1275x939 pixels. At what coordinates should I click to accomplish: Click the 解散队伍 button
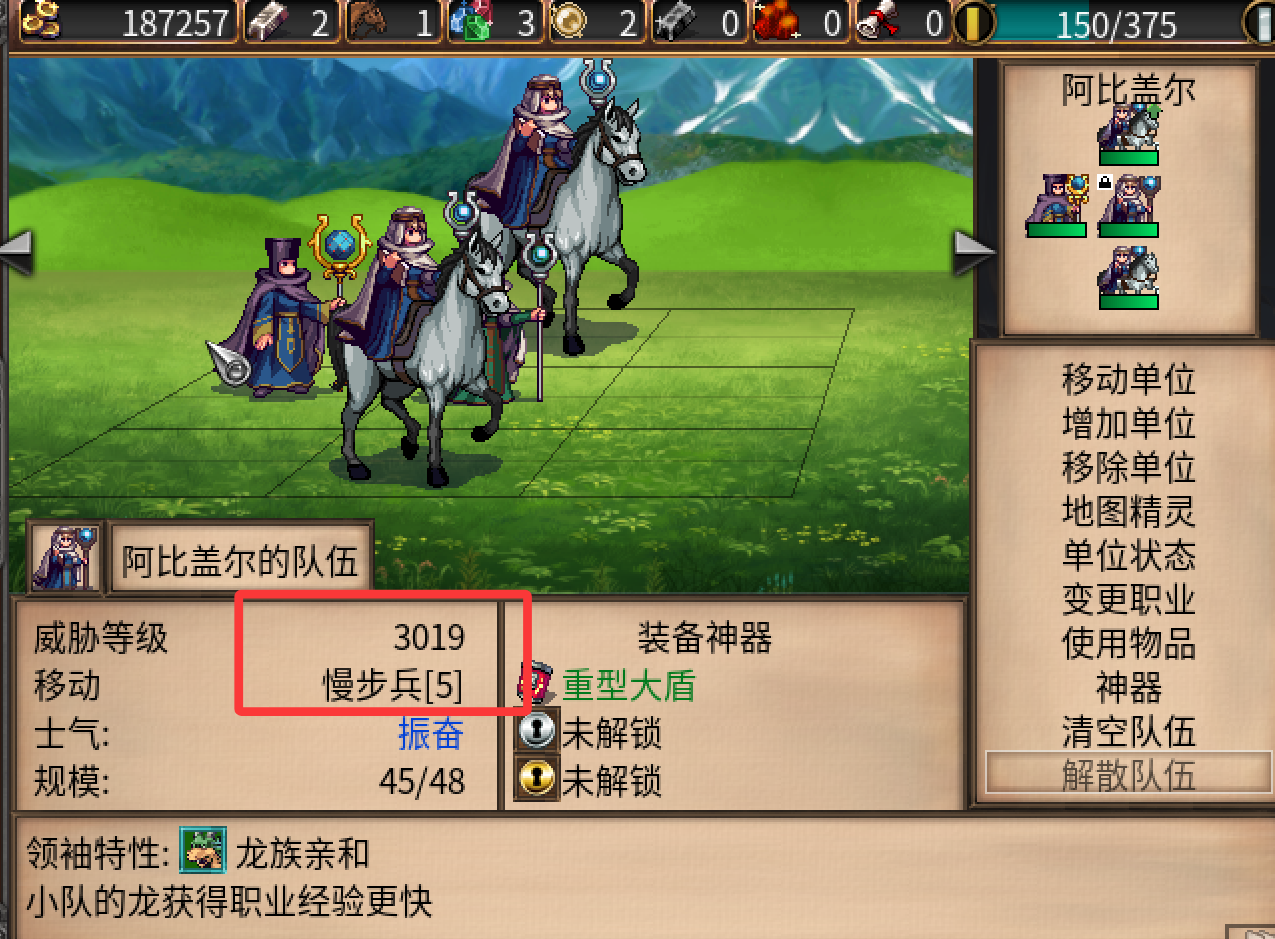(x=1128, y=775)
